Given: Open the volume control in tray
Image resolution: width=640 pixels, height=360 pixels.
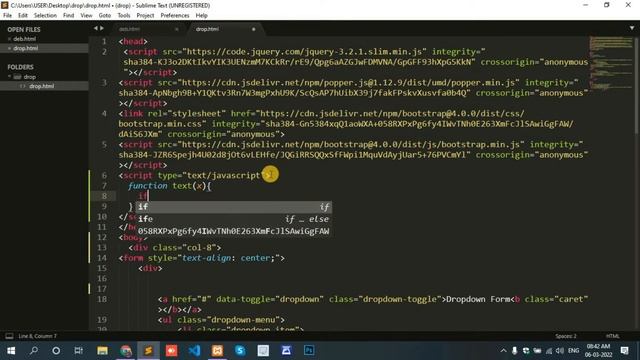Looking at the screenshot, I should point(560,351).
